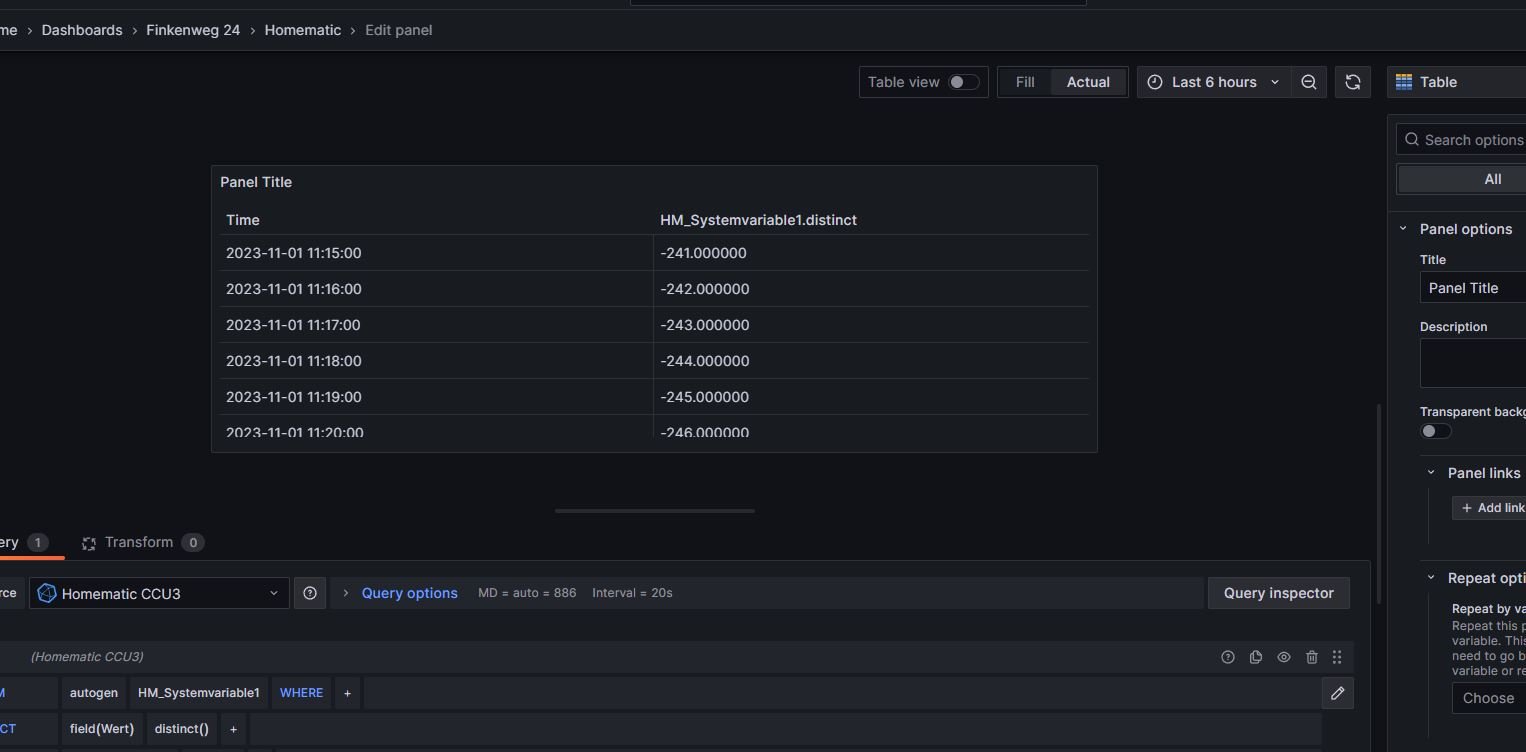Duplicate the query with copy icon

tap(1256, 657)
